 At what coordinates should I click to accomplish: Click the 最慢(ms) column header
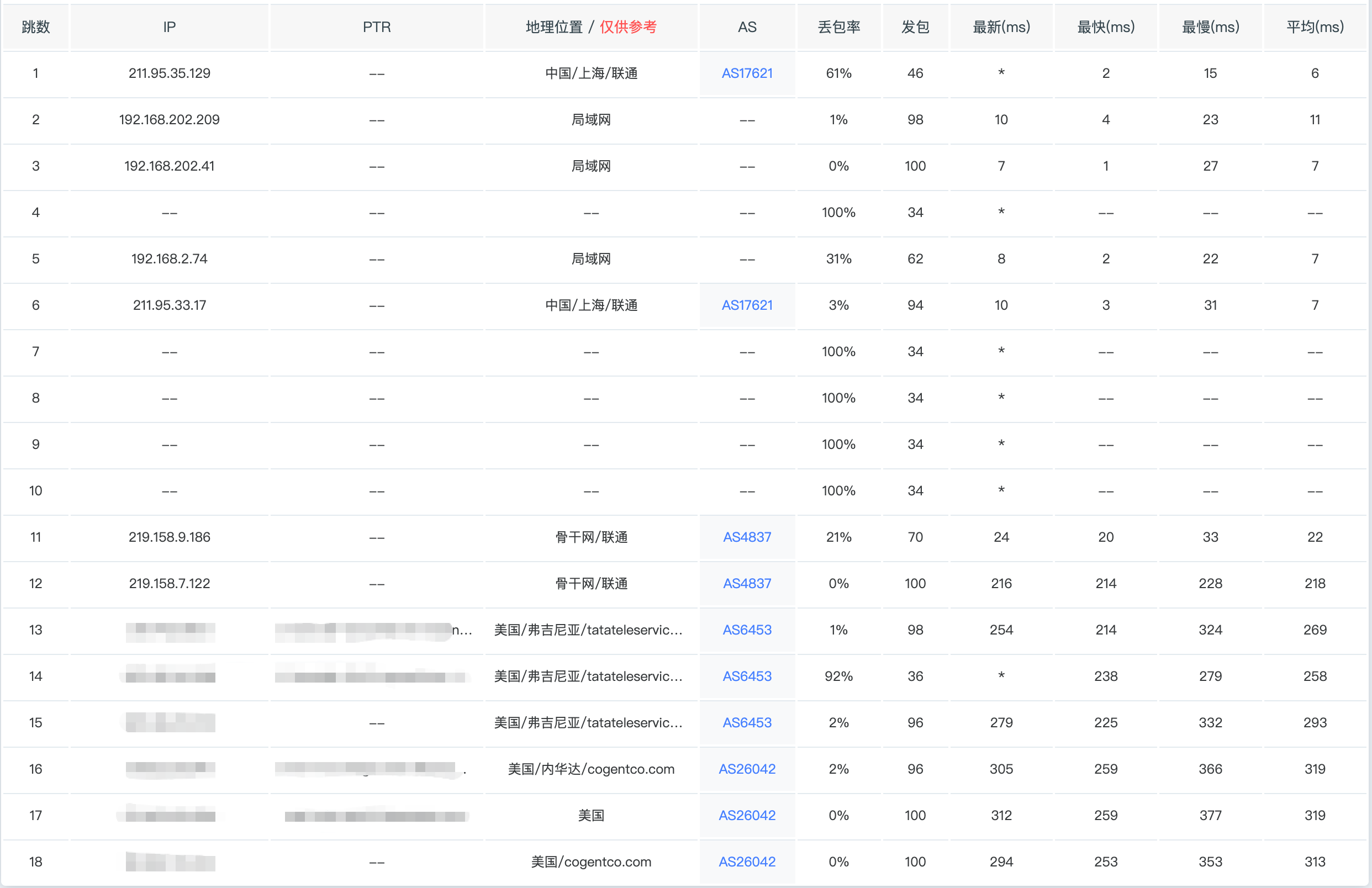point(1210,27)
